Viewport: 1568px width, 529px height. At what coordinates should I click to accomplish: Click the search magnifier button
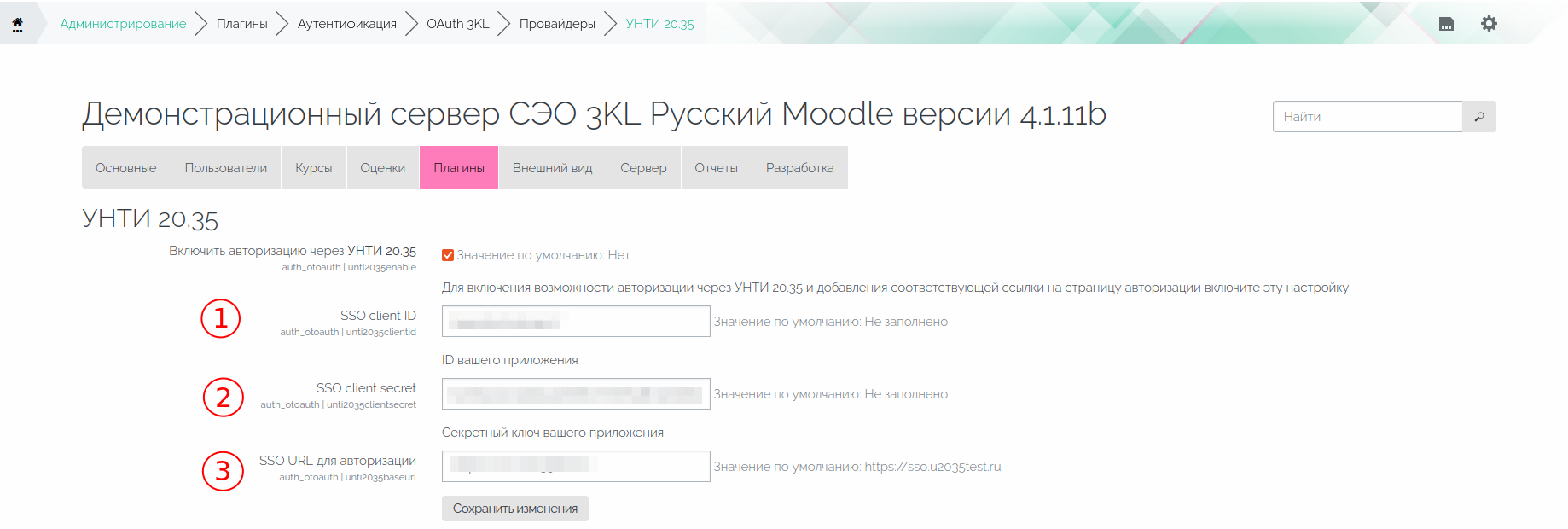pyautogui.click(x=1479, y=117)
